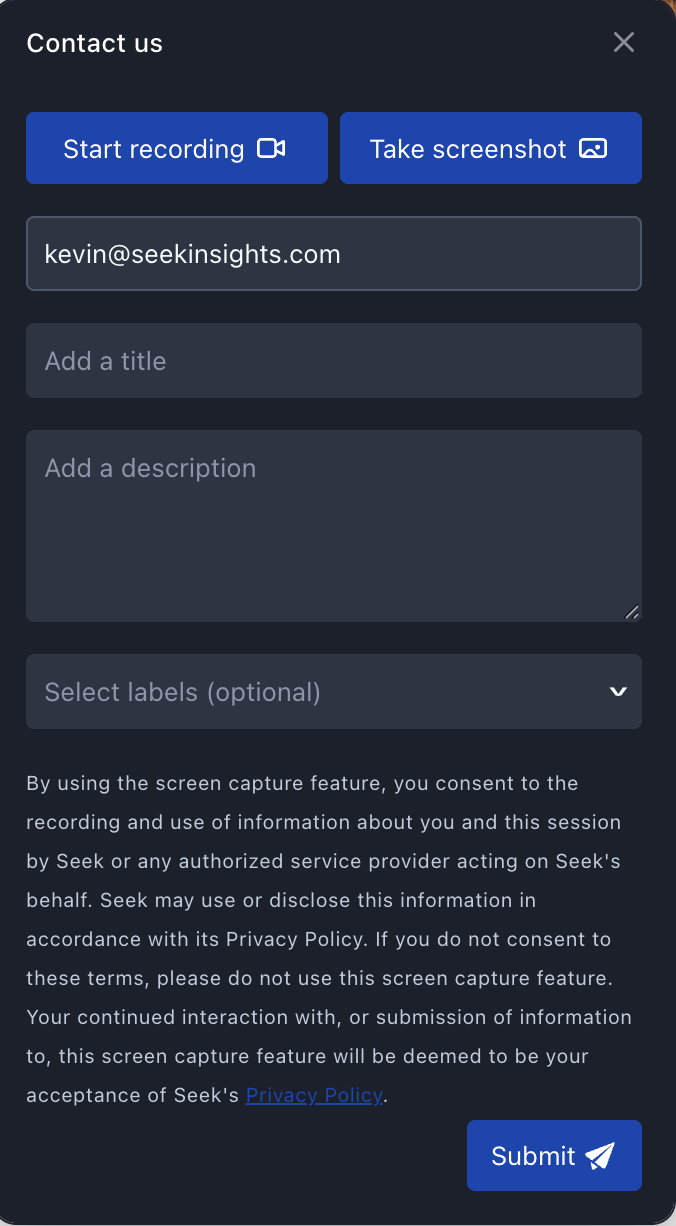Click the Contact us heading
The width and height of the screenshot is (676, 1226).
(95, 43)
